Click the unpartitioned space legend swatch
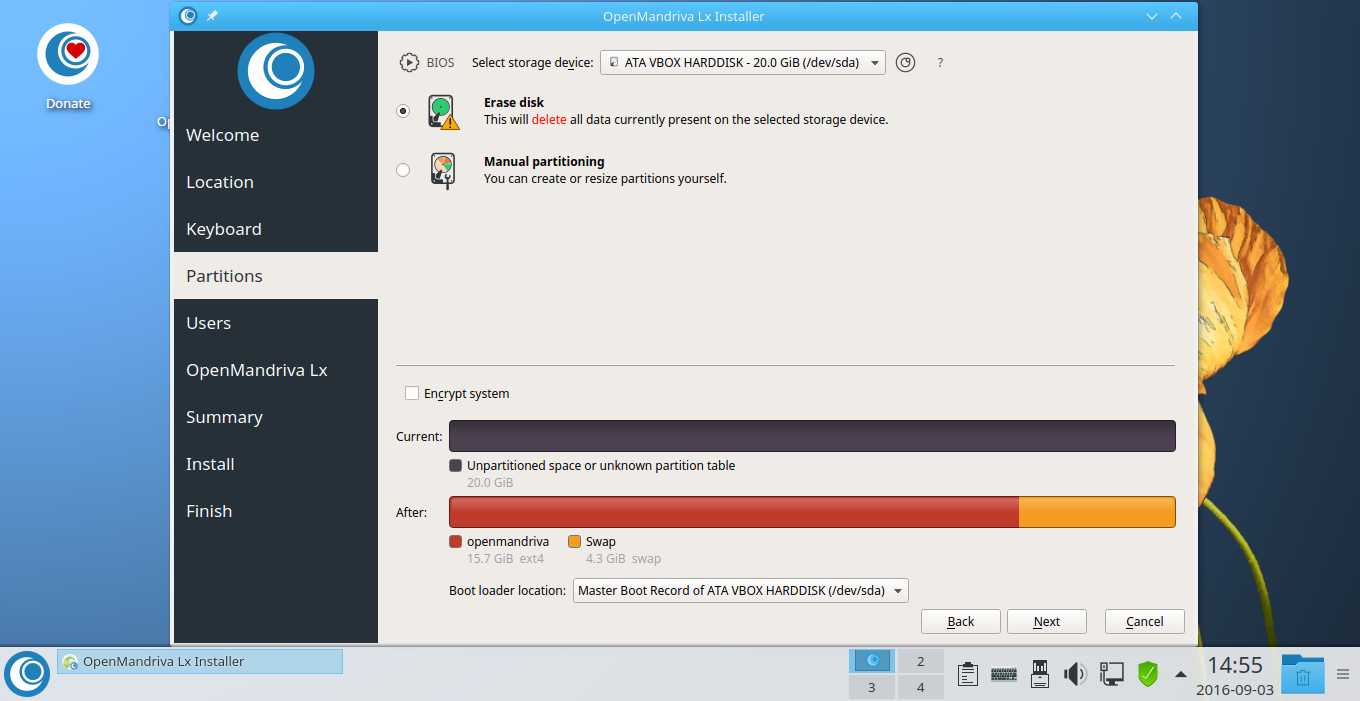 456,466
